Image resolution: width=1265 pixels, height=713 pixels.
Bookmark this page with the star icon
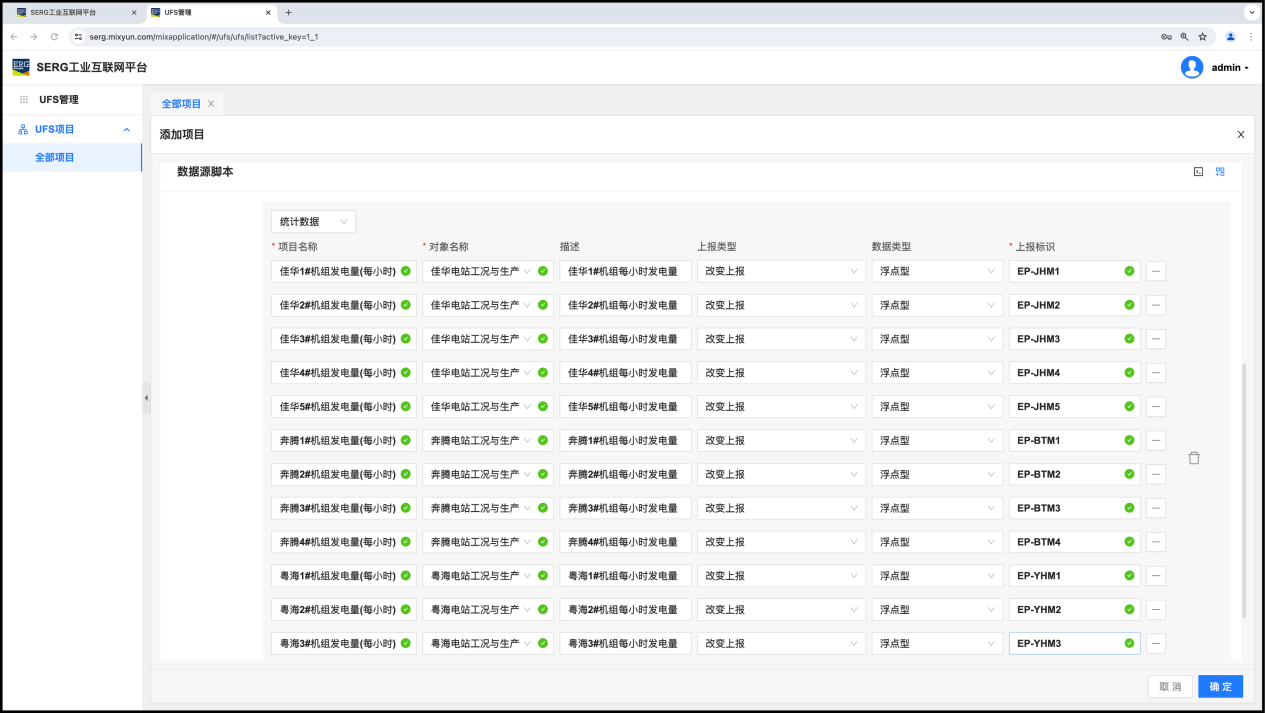[x=1202, y=37]
